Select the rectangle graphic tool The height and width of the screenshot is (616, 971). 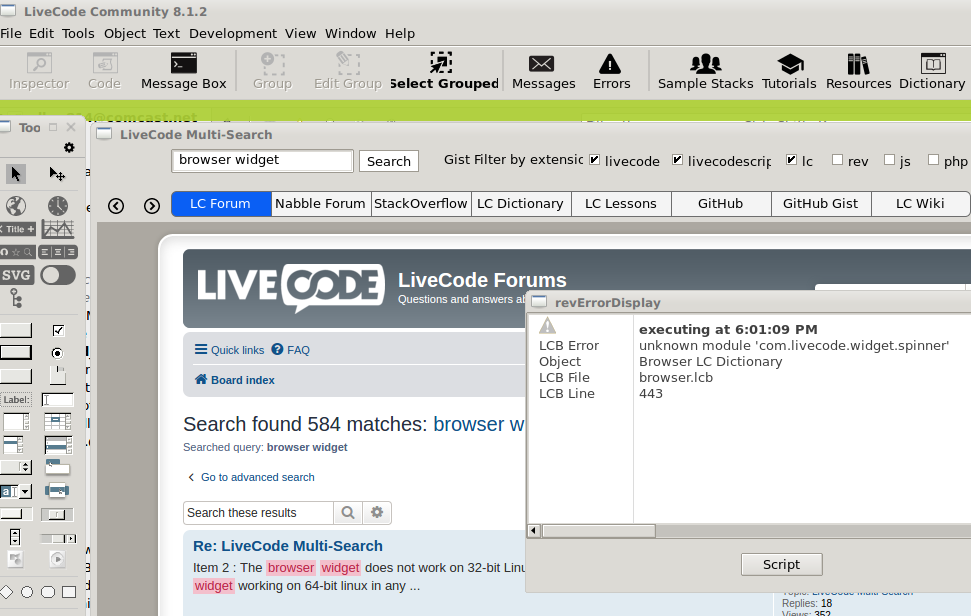click(69, 592)
